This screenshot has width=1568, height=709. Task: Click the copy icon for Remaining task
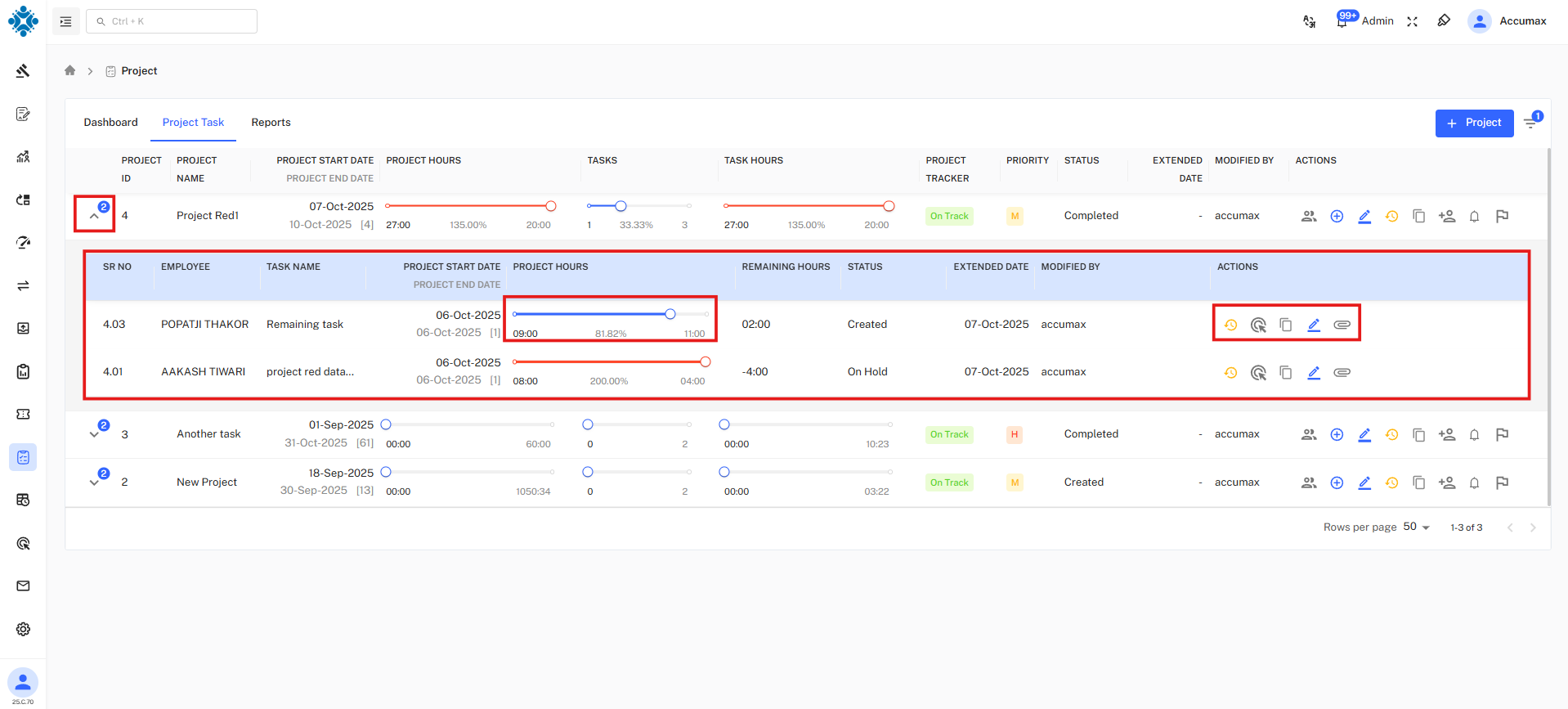[x=1286, y=325]
